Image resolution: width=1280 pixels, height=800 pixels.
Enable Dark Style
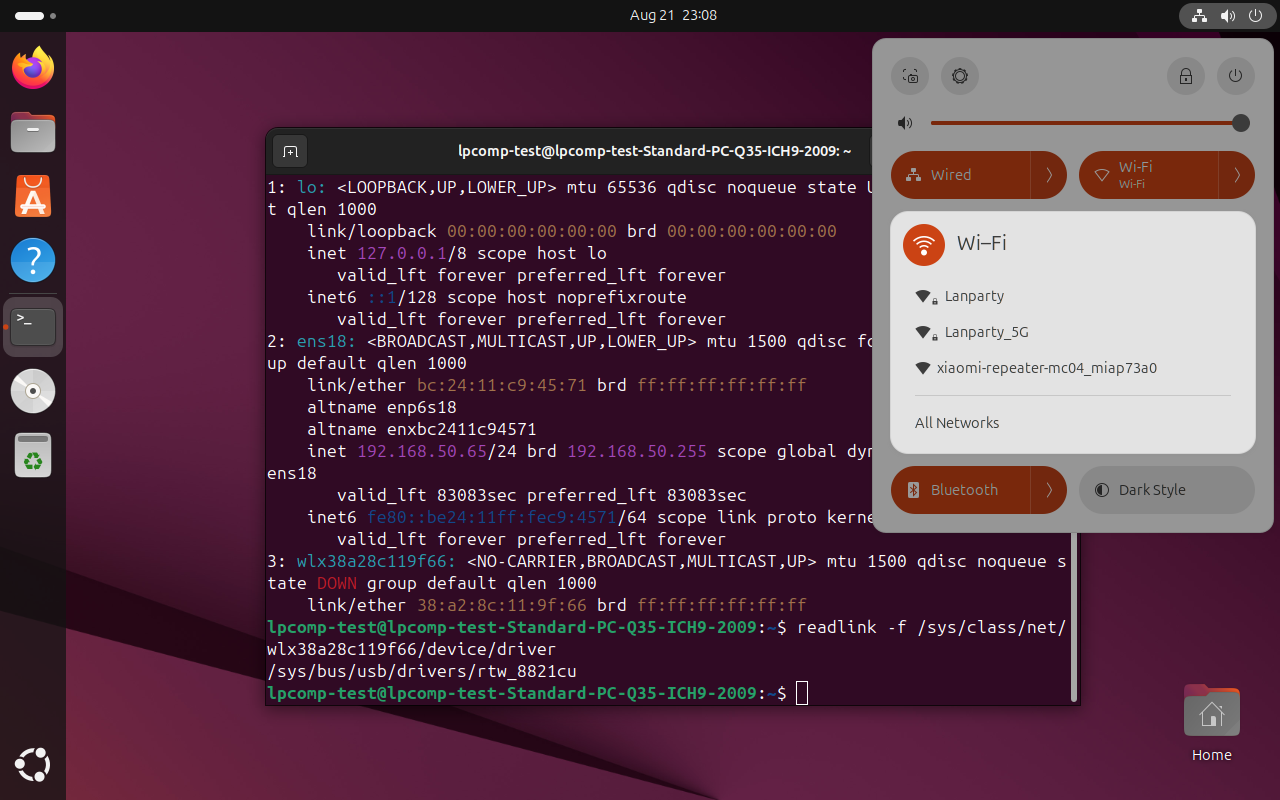(1167, 490)
